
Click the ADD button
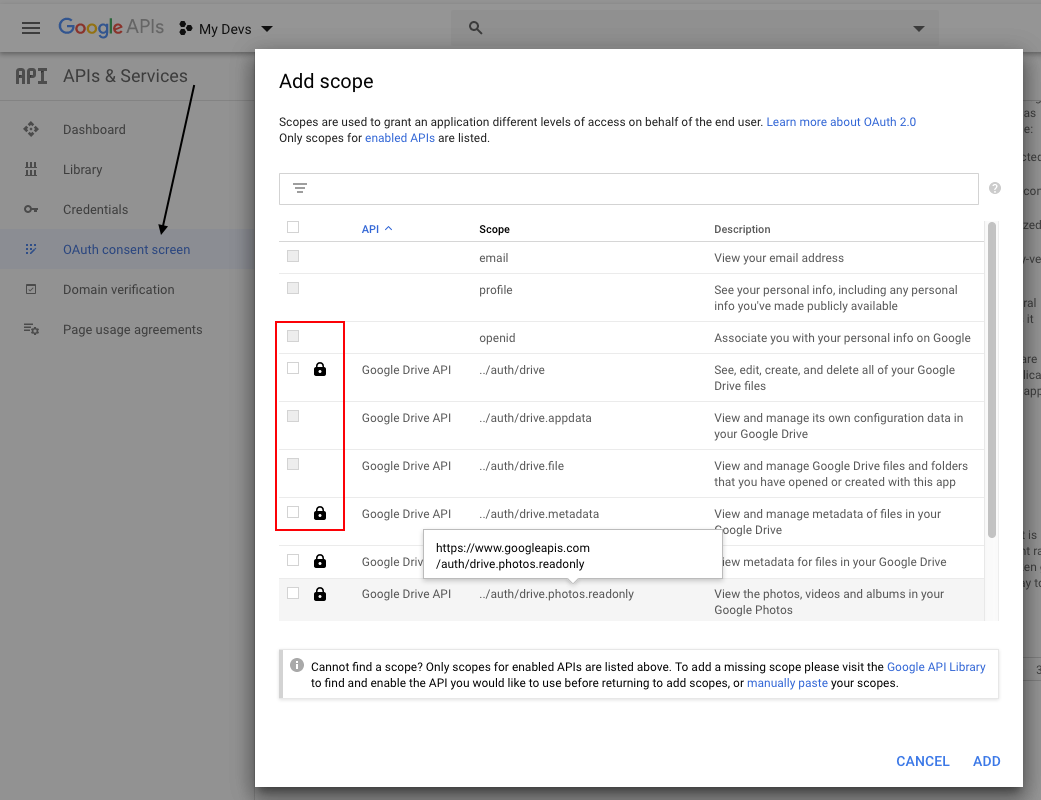[x=986, y=761]
